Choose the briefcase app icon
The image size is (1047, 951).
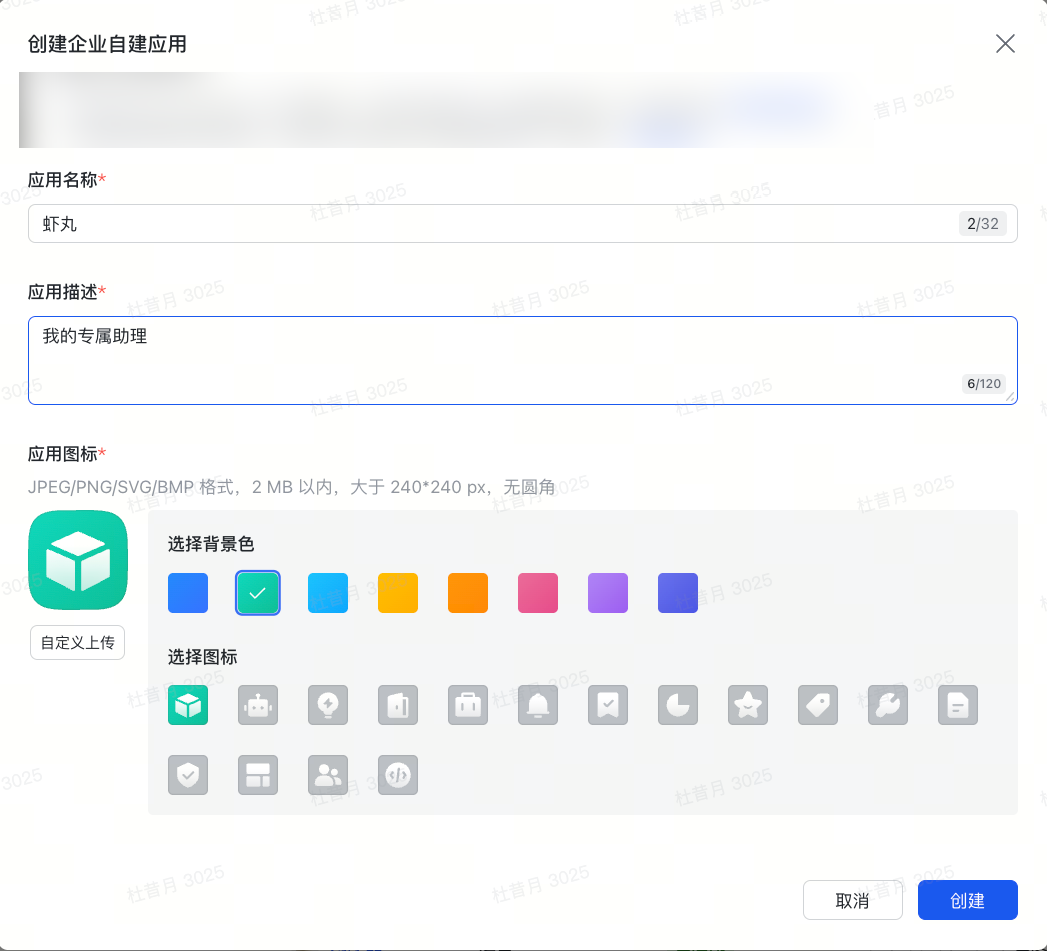click(x=468, y=705)
